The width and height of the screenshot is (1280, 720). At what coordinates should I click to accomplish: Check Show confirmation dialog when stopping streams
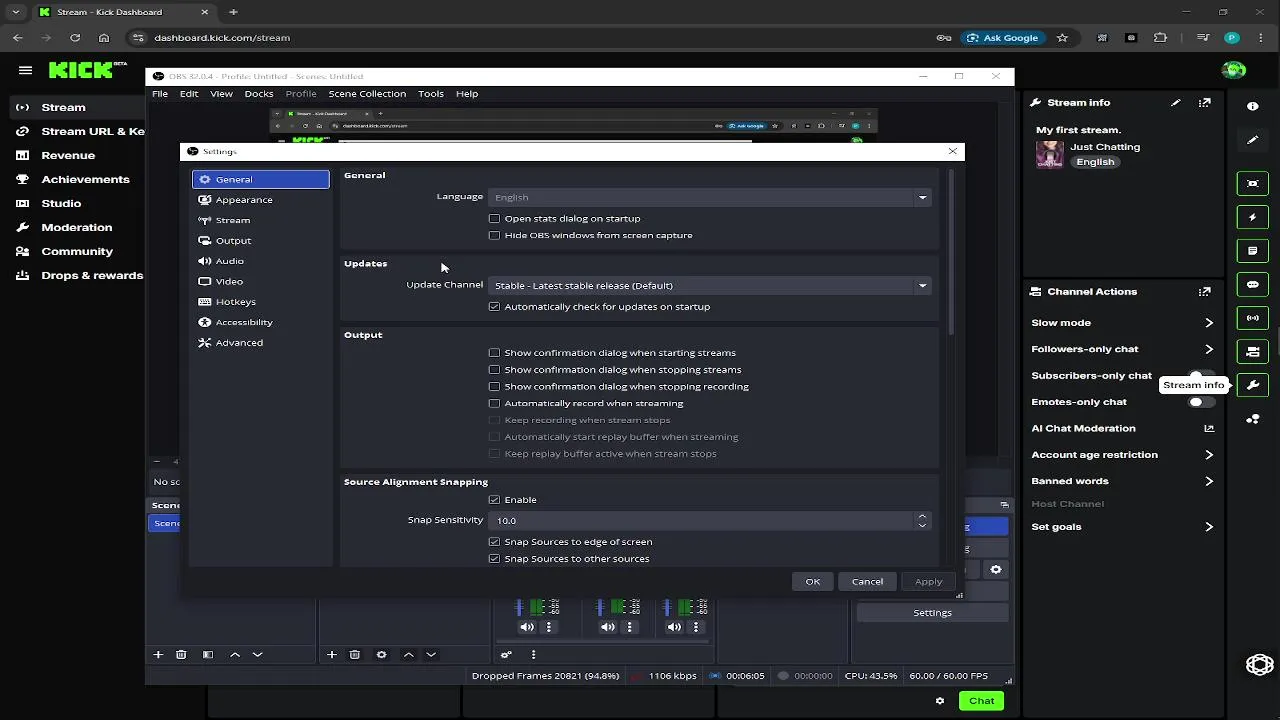(494, 369)
